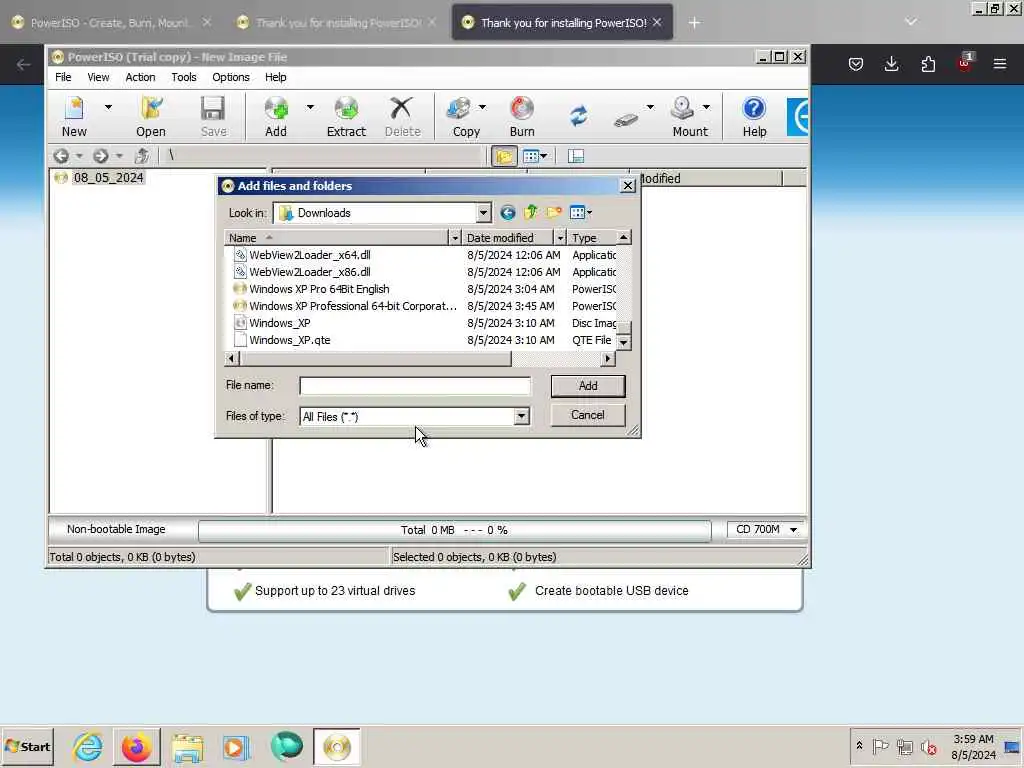The width and height of the screenshot is (1024, 768).
Task: Expand the Add button dropdown arrow
Action: (310, 107)
